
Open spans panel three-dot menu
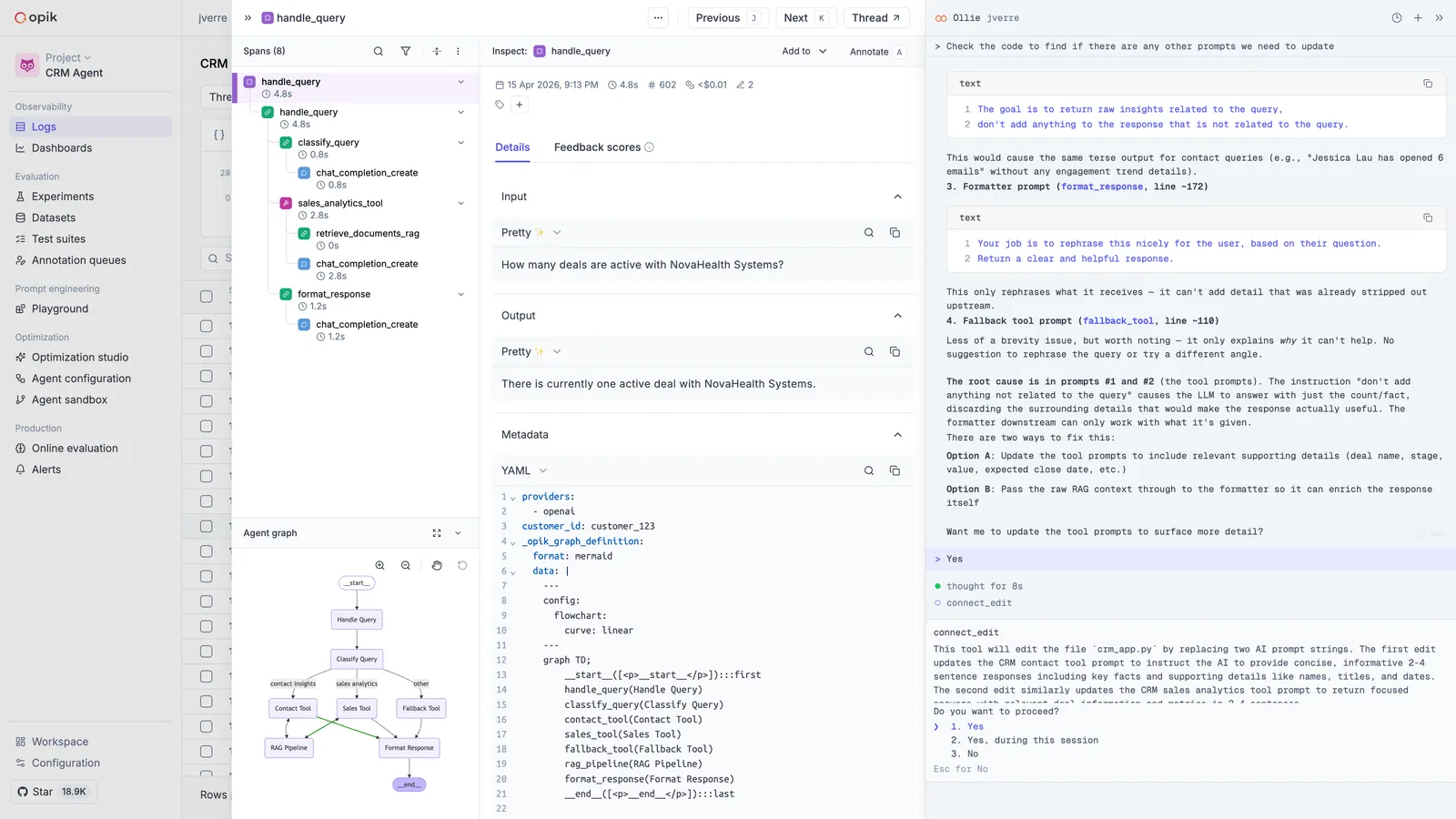coord(458,51)
